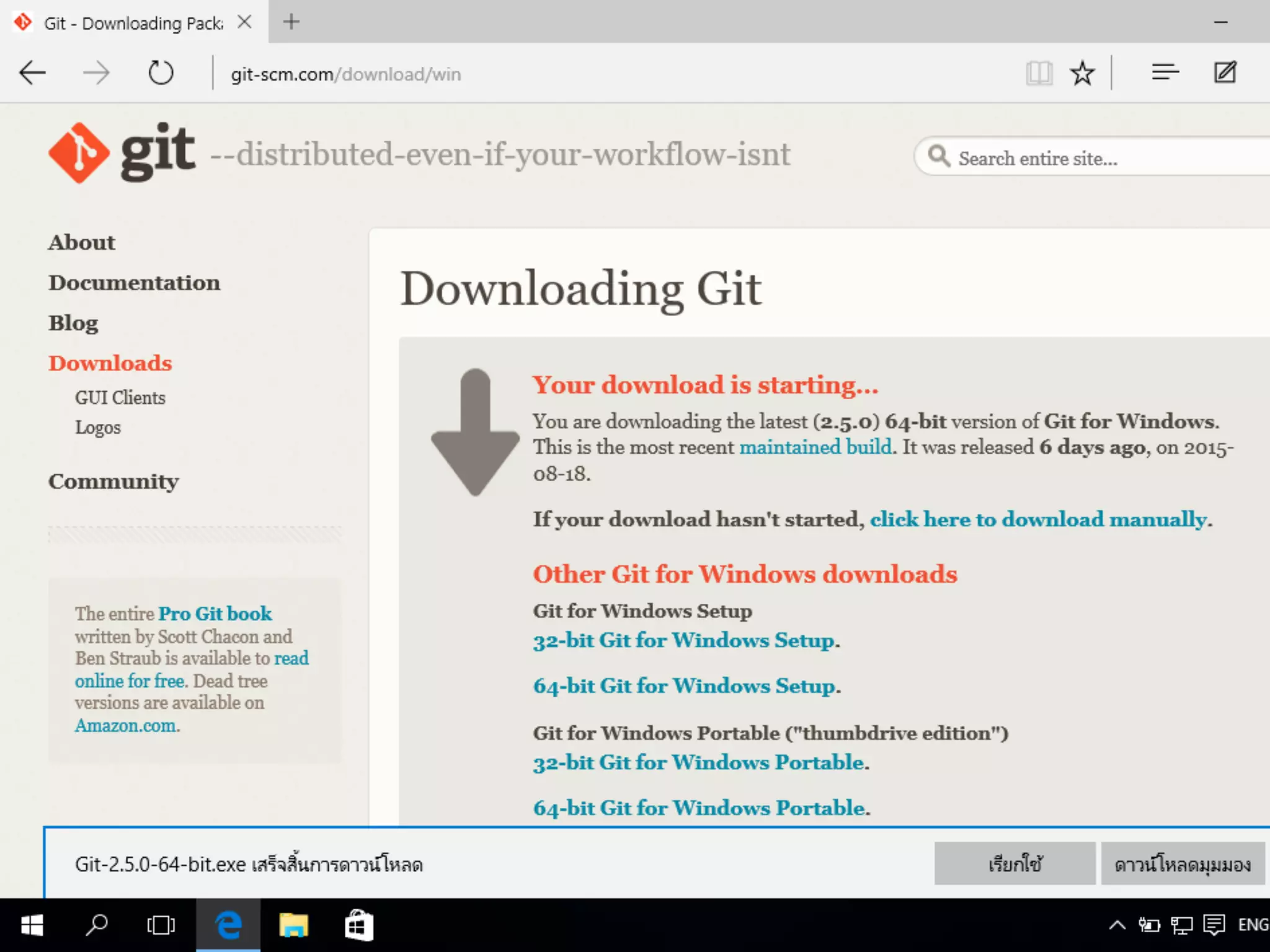Open Task View on taskbar

(x=161, y=925)
